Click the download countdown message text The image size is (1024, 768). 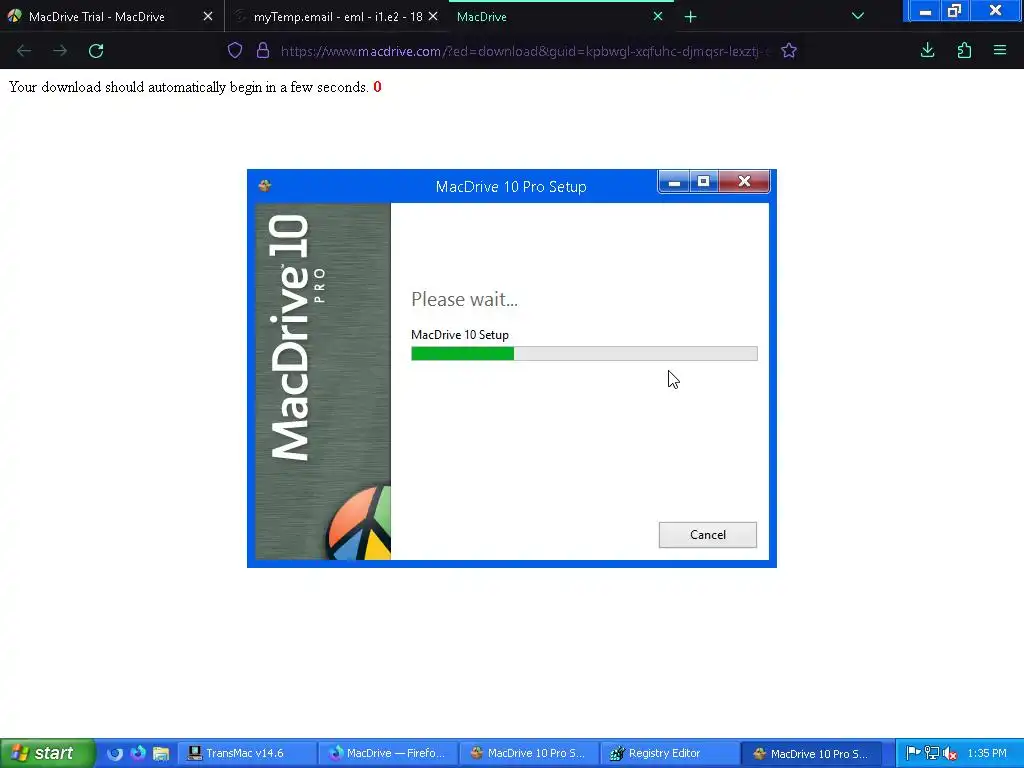(189, 88)
